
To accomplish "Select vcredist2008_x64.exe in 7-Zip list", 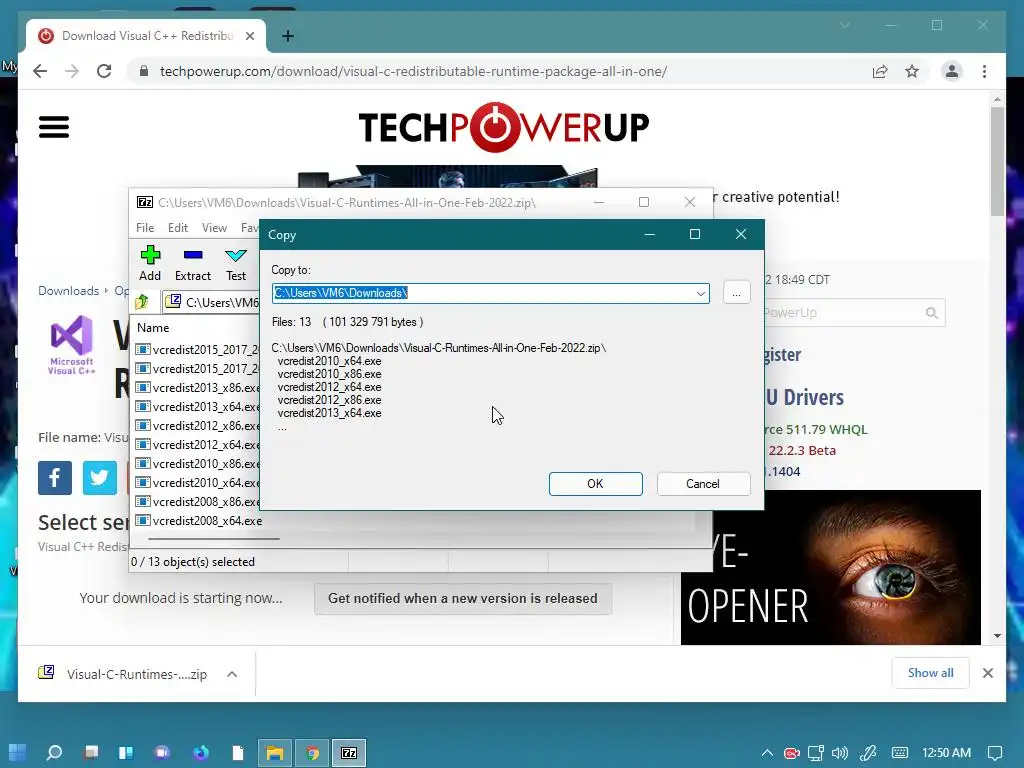I will click(x=199, y=521).
